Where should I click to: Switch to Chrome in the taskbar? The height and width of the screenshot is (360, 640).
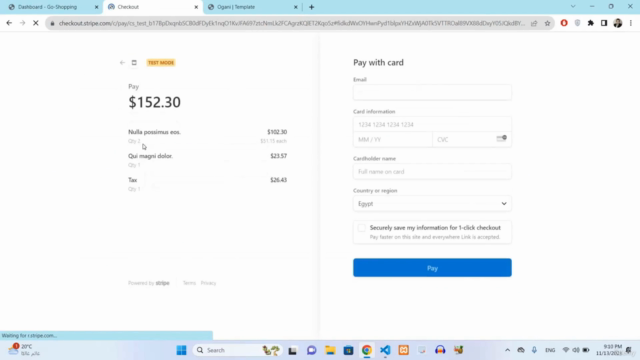pos(367,350)
